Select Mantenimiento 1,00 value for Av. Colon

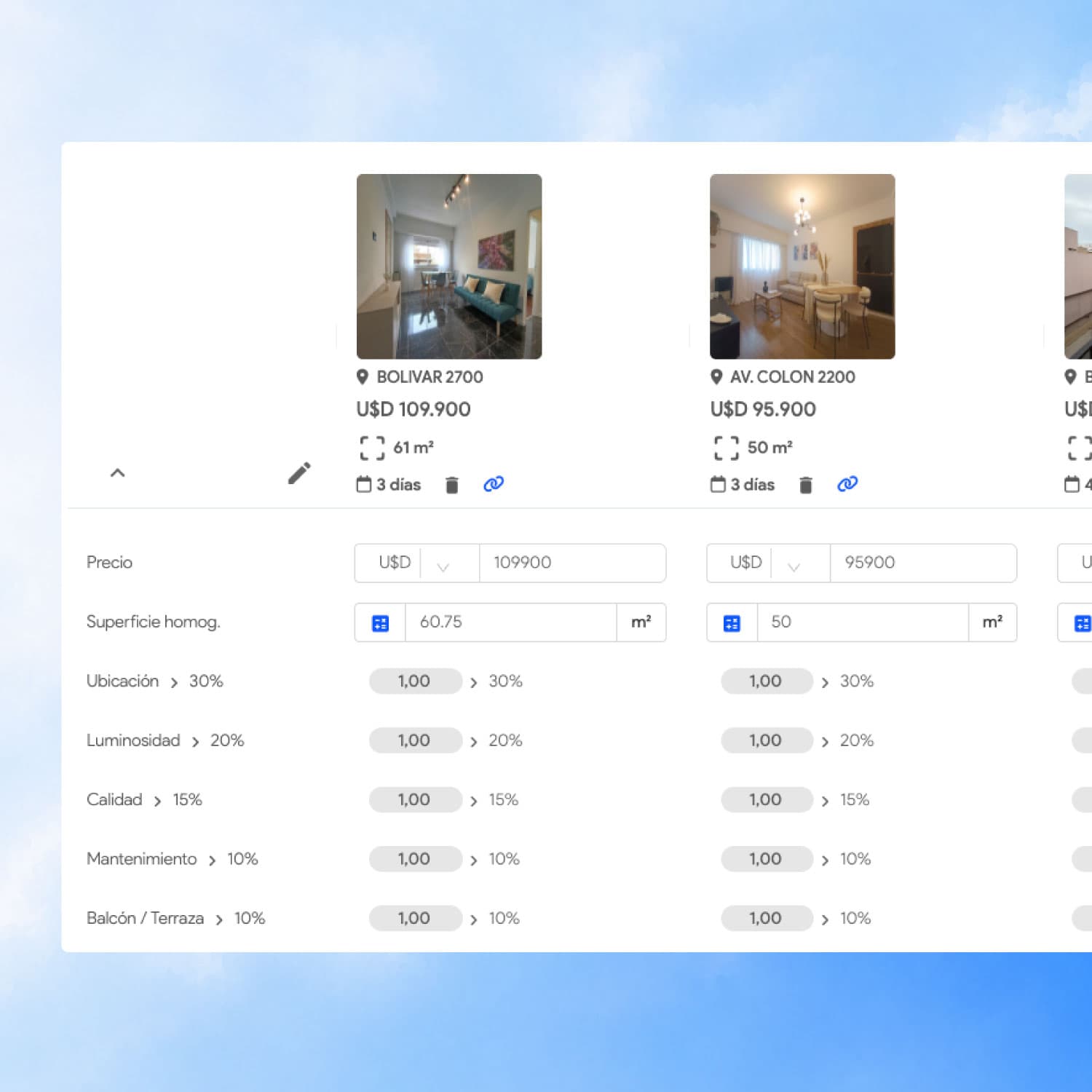pos(767,859)
